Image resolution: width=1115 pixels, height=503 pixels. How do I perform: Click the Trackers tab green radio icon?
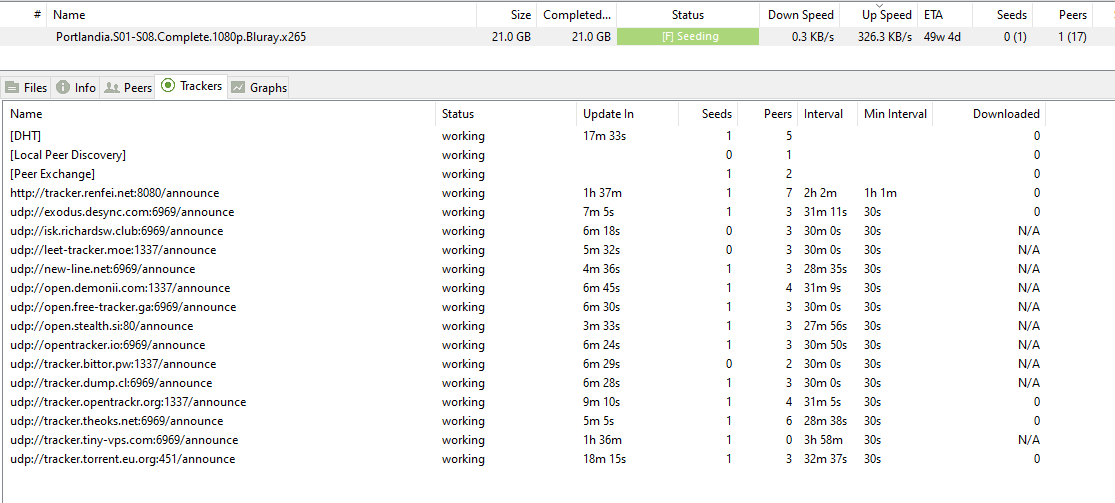(x=168, y=85)
